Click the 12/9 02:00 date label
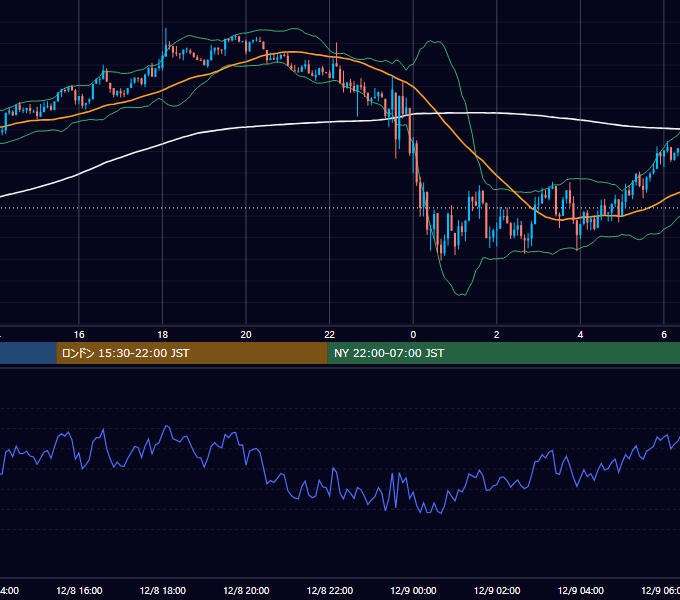Viewport: 680px width, 600px height. click(x=497, y=591)
